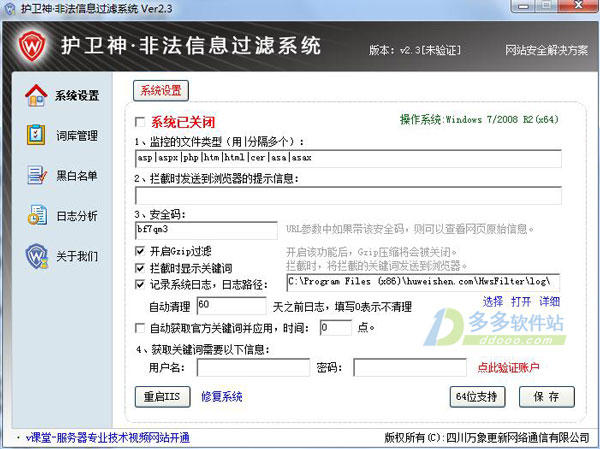Select 关于我们 sidebar label
This screenshot has height=449, width=600.
tap(77, 256)
